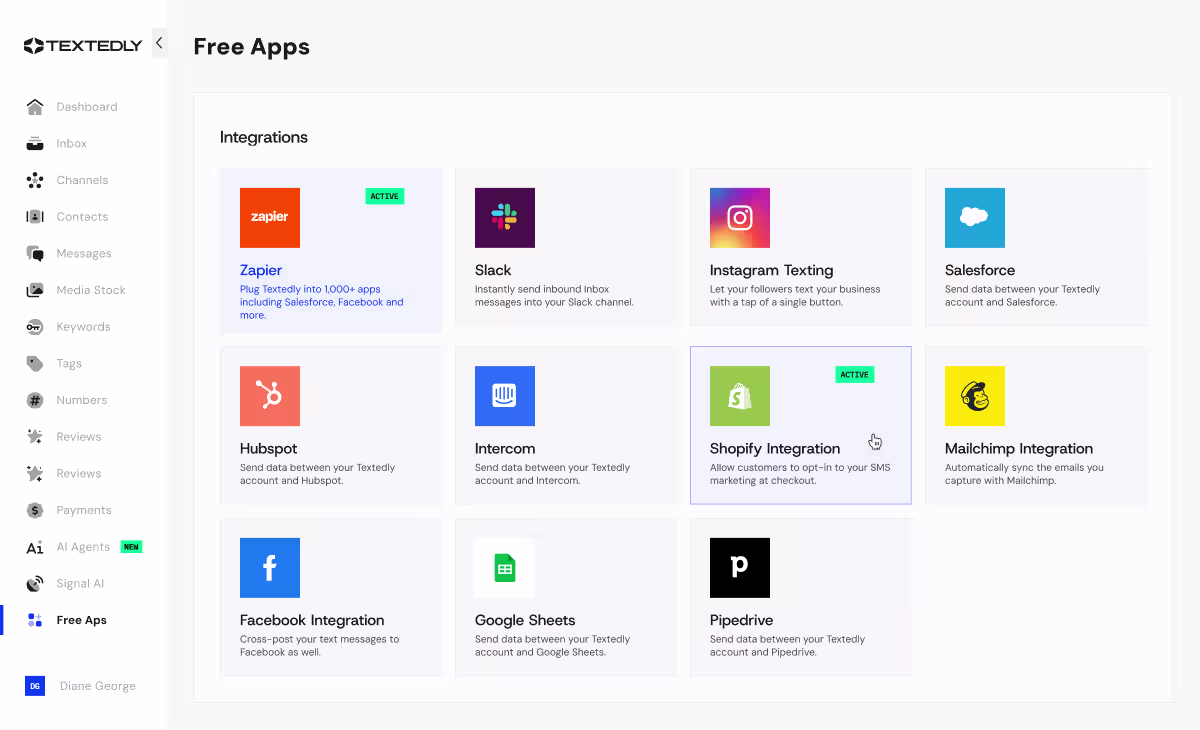1200x730 pixels.
Task: Click the Intercom logo icon
Action: (505, 396)
